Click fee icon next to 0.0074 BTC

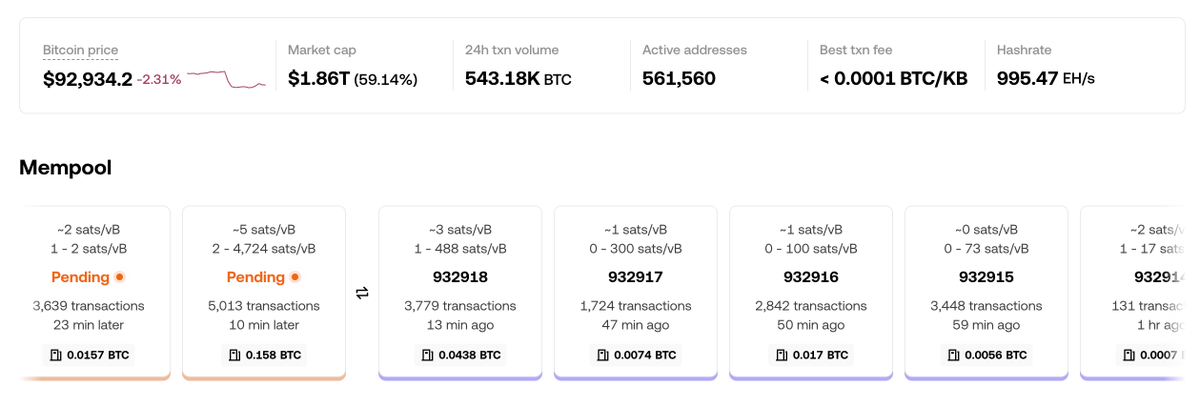[603, 355]
